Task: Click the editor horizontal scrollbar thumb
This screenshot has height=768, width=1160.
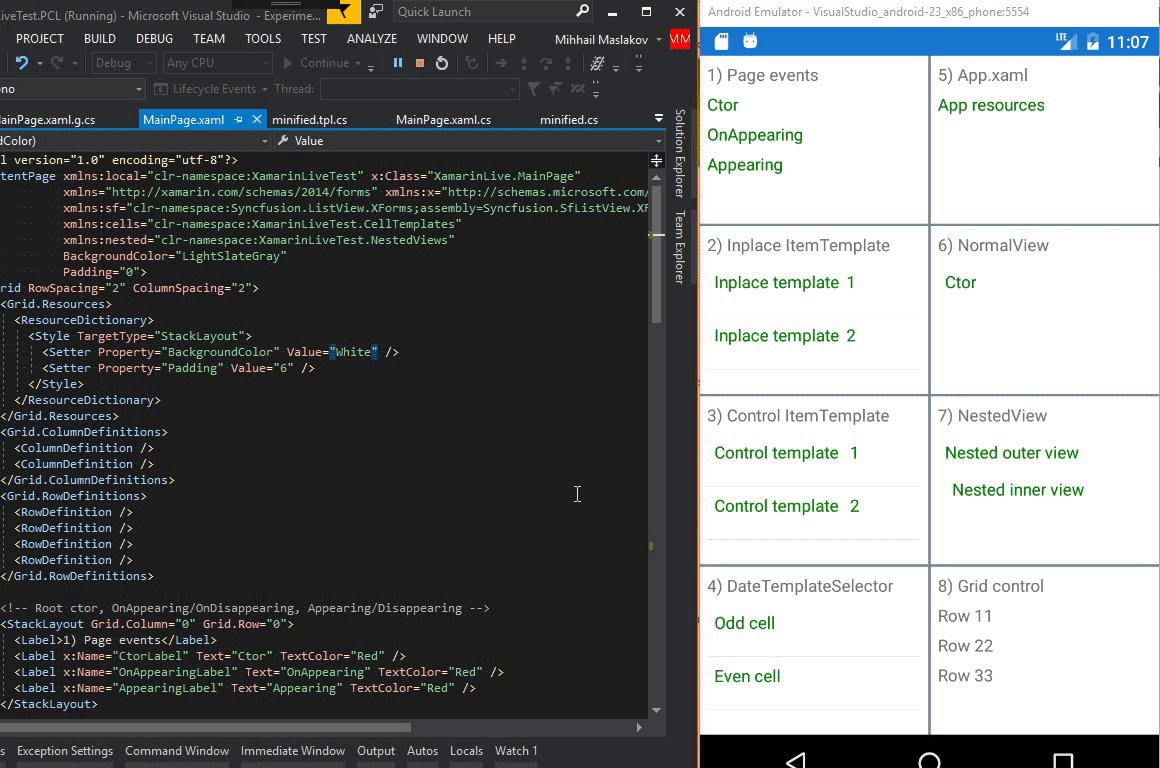Action: [x=204, y=727]
